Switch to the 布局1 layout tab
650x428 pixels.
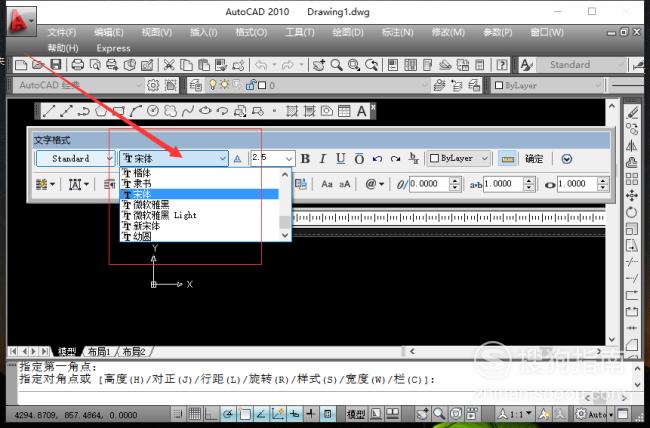point(99,352)
